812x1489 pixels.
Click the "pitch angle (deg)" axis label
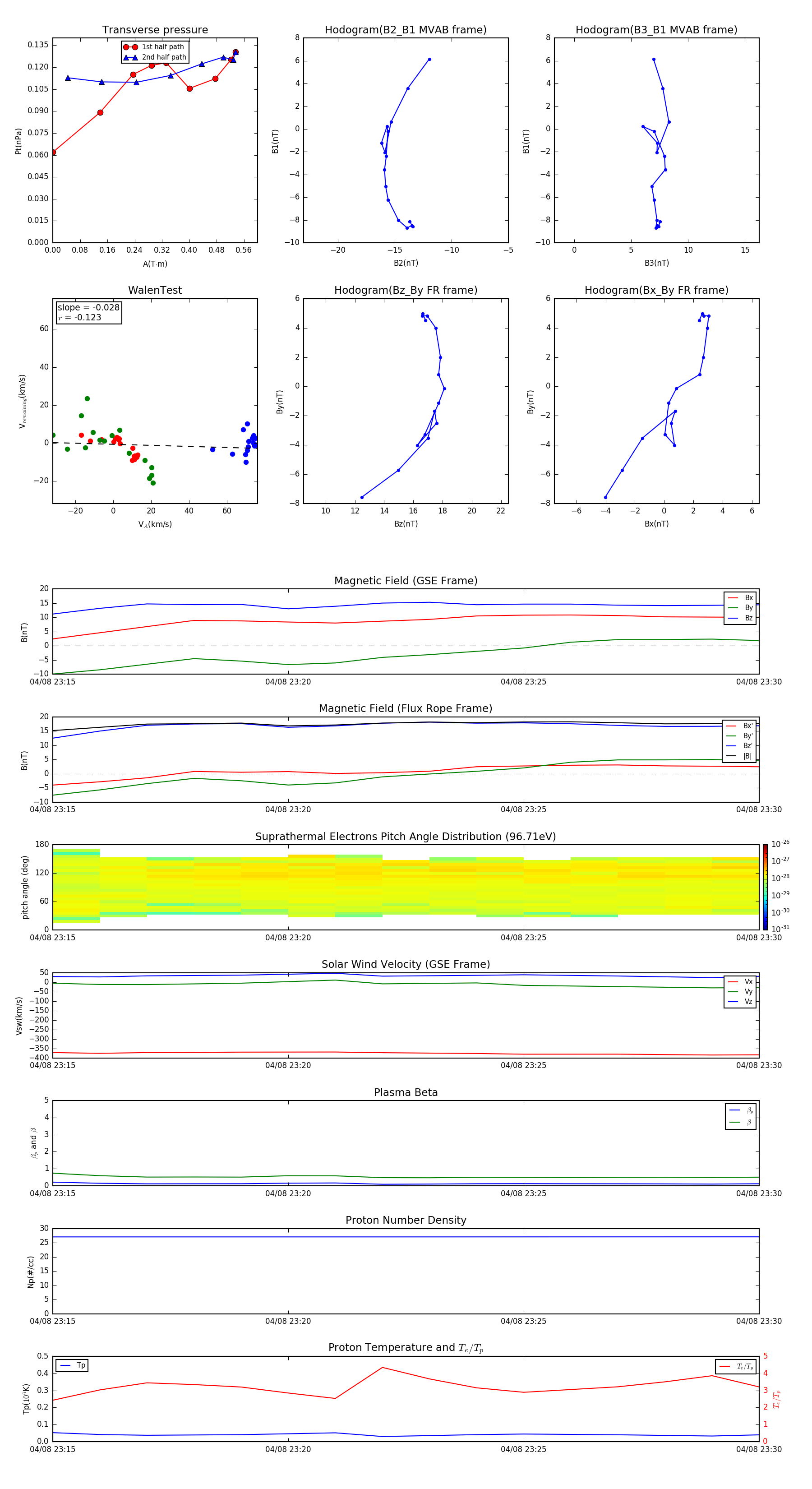[x=25, y=887]
